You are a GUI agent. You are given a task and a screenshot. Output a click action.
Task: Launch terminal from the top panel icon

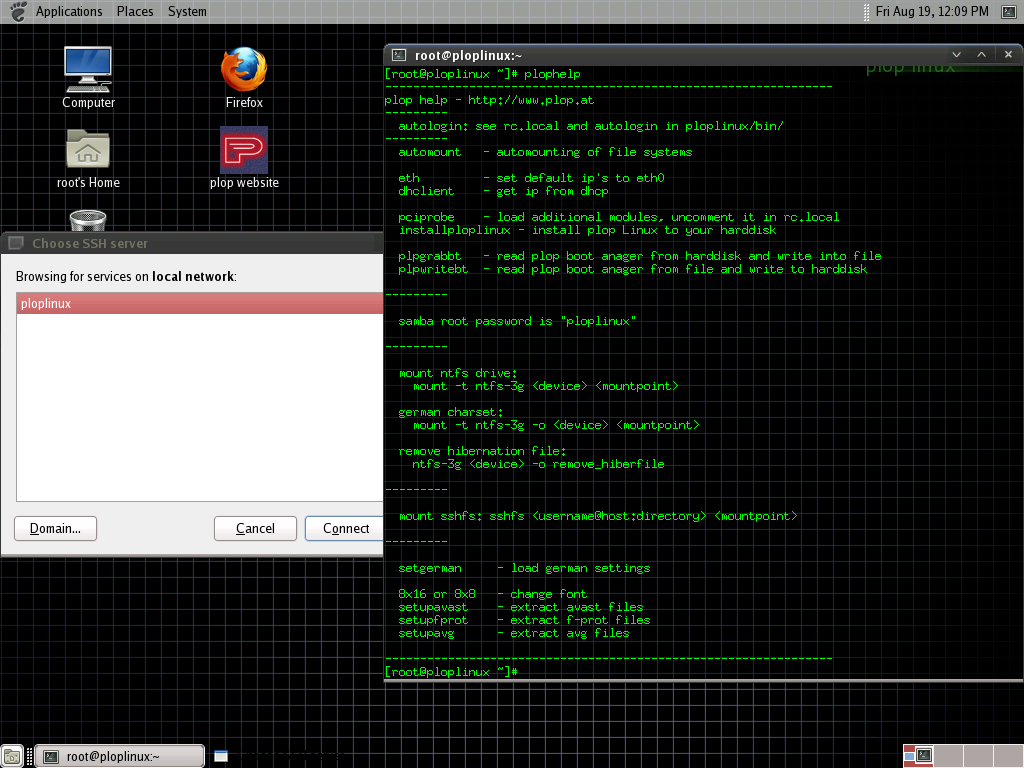[1009, 12]
